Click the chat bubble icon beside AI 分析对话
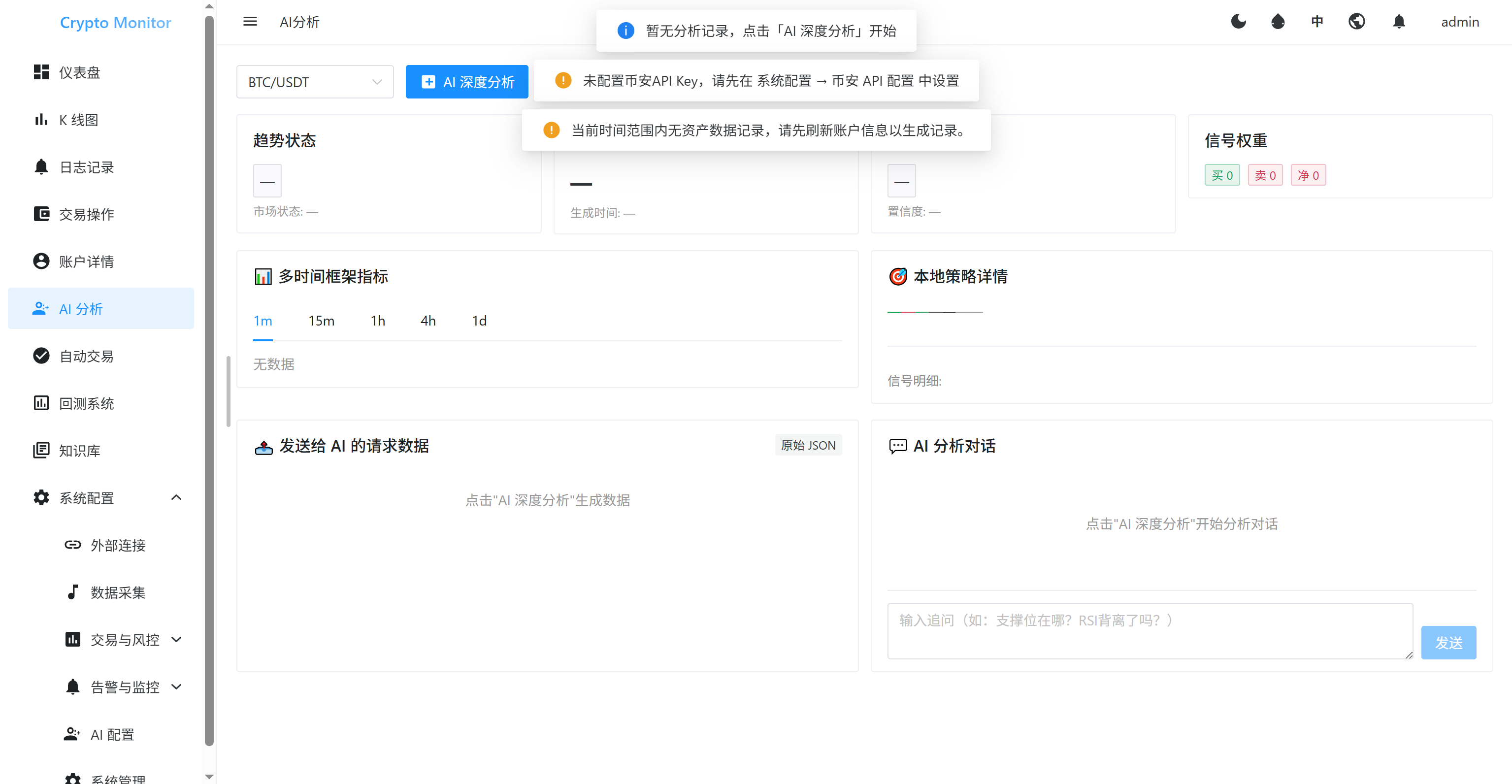1512x784 pixels. (x=898, y=447)
